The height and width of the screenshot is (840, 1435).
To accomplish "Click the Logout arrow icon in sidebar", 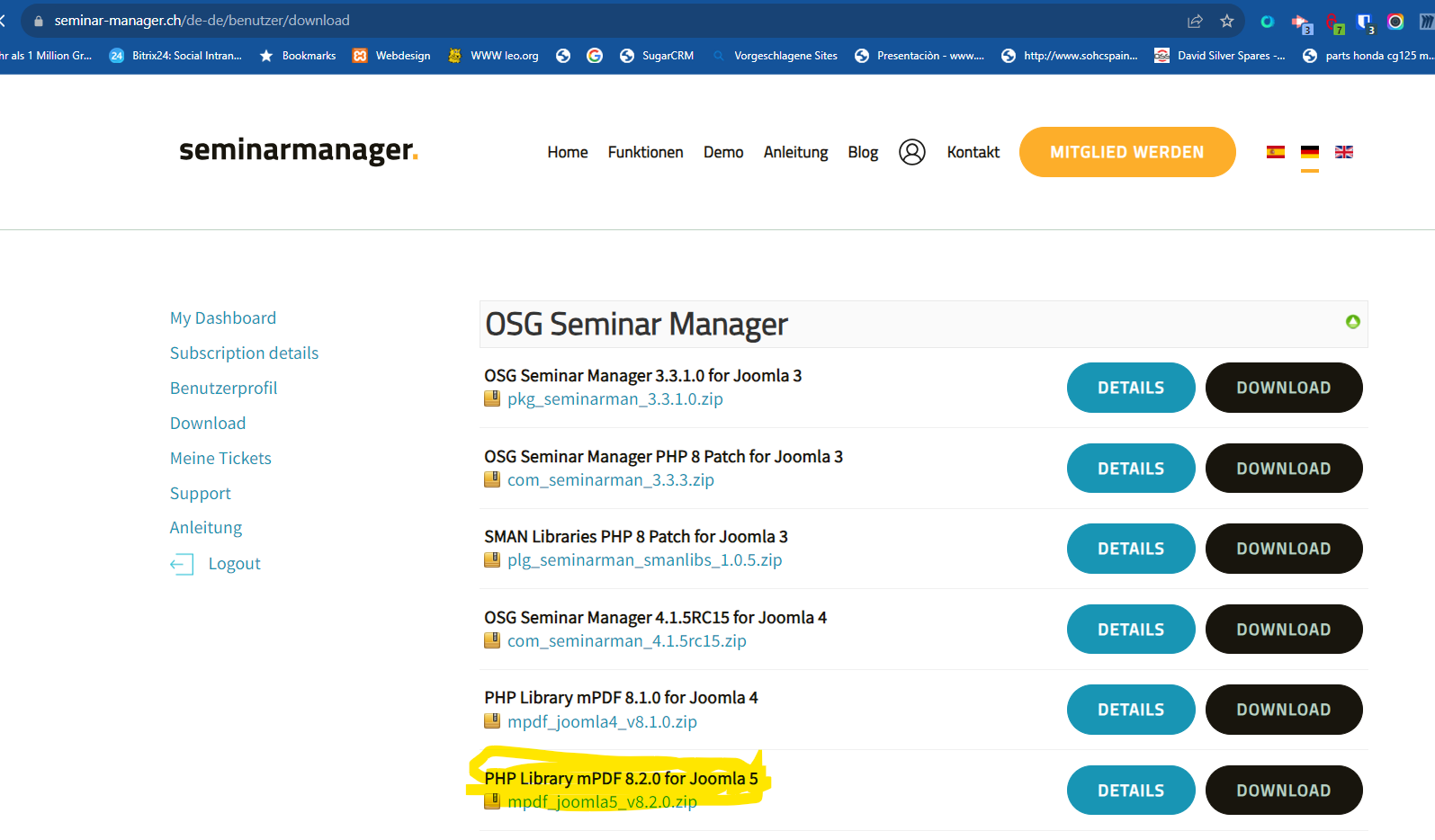I will (x=182, y=564).
